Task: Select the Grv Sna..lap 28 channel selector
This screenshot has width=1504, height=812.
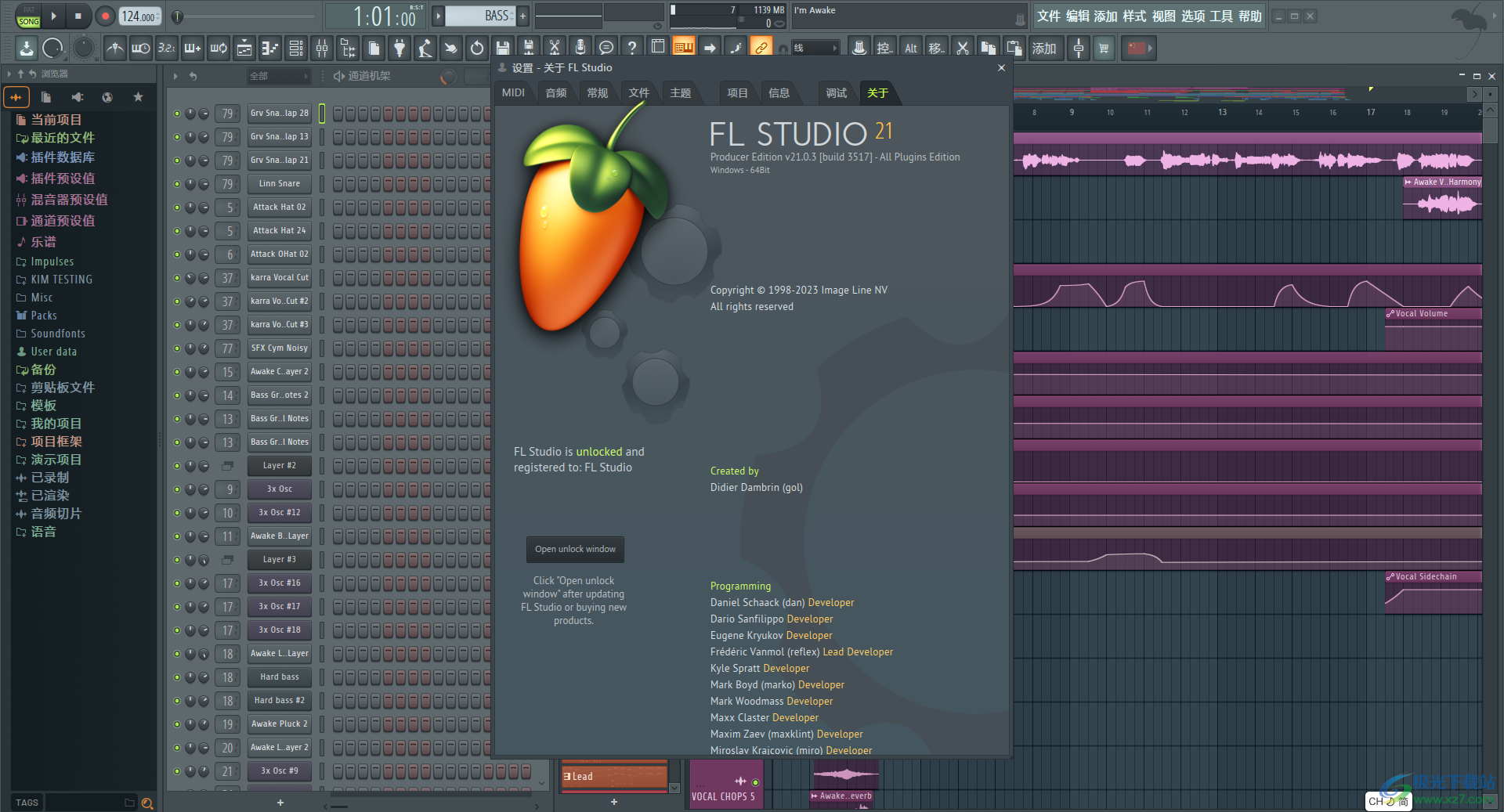Action: [321, 114]
